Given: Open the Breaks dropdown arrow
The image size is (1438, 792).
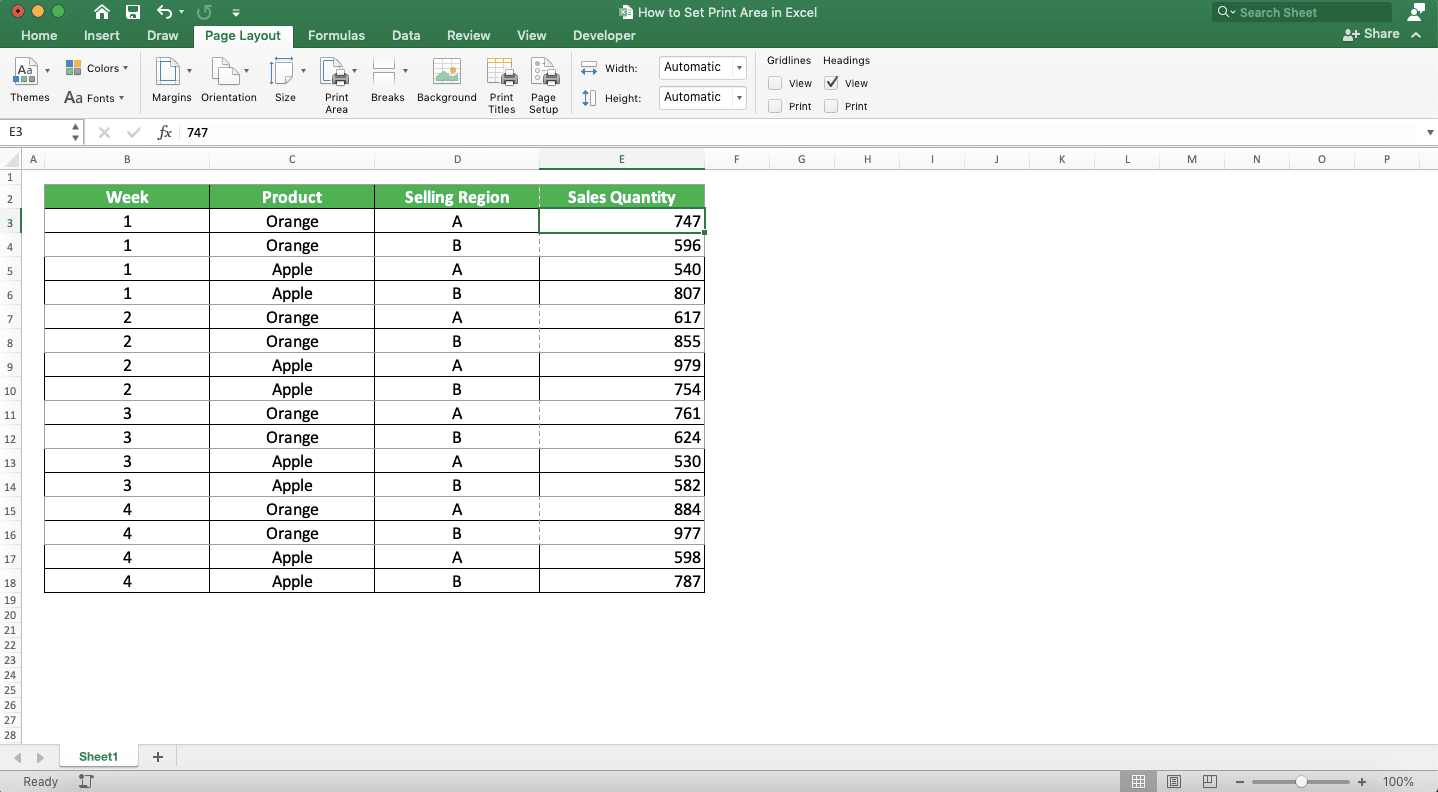Looking at the screenshot, I should pos(405,71).
